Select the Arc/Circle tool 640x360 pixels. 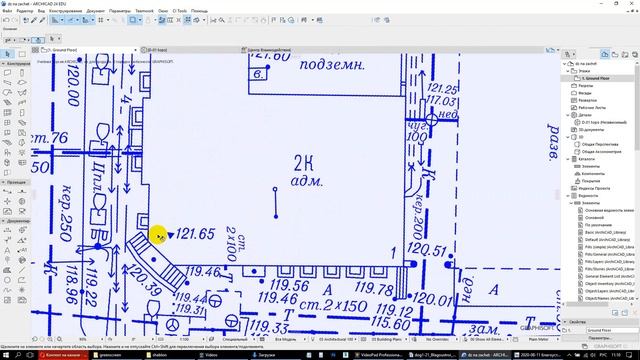click(7, 280)
